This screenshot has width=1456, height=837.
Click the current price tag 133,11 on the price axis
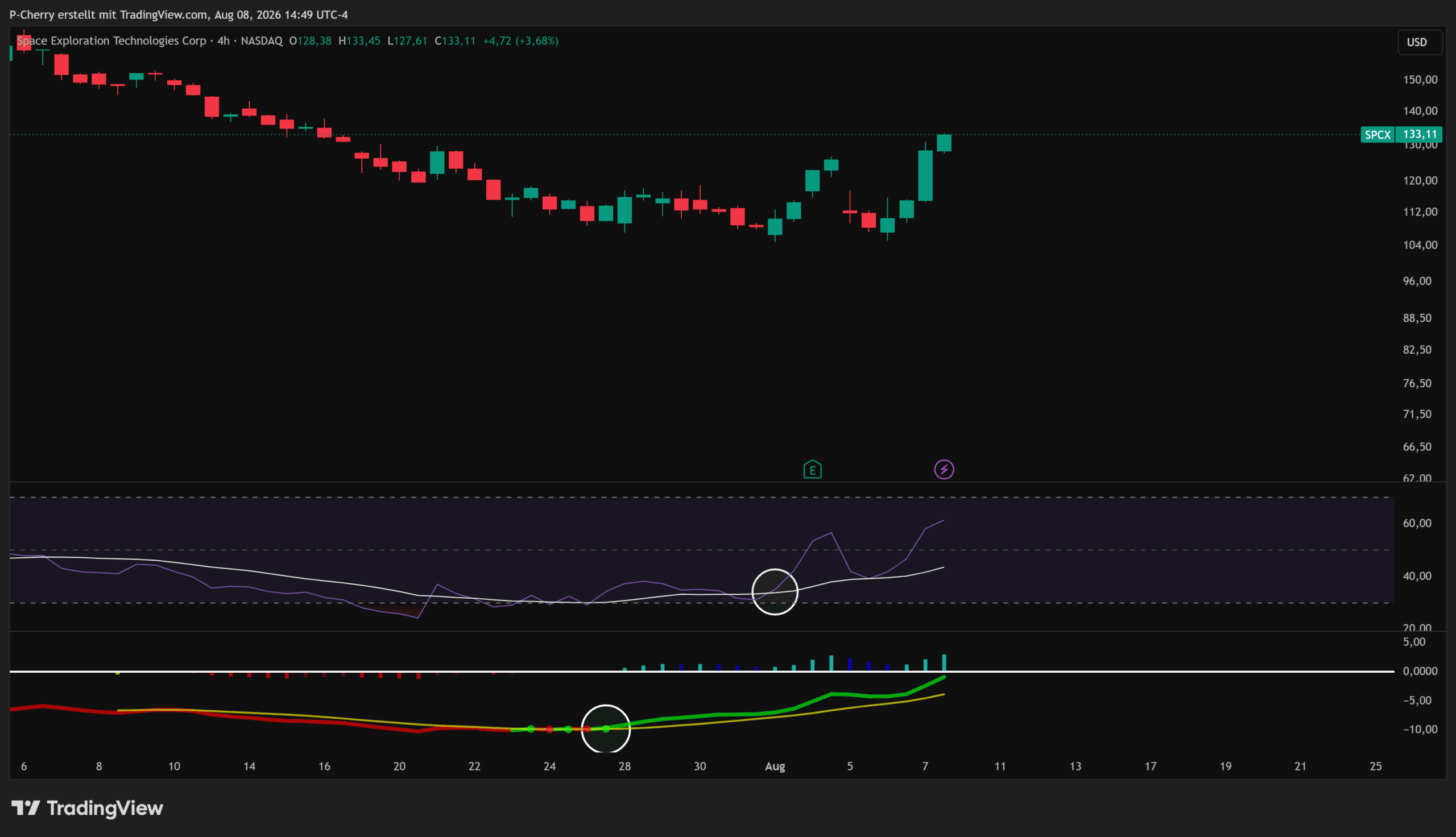tap(1420, 135)
